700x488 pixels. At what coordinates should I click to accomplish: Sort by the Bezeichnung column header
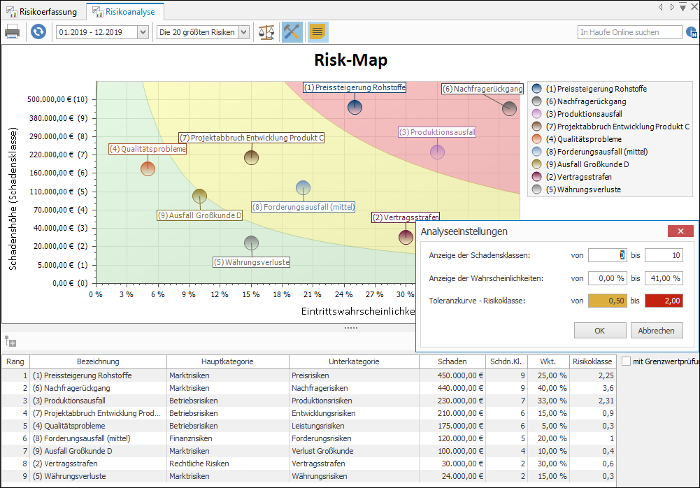click(x=98, y=362)
